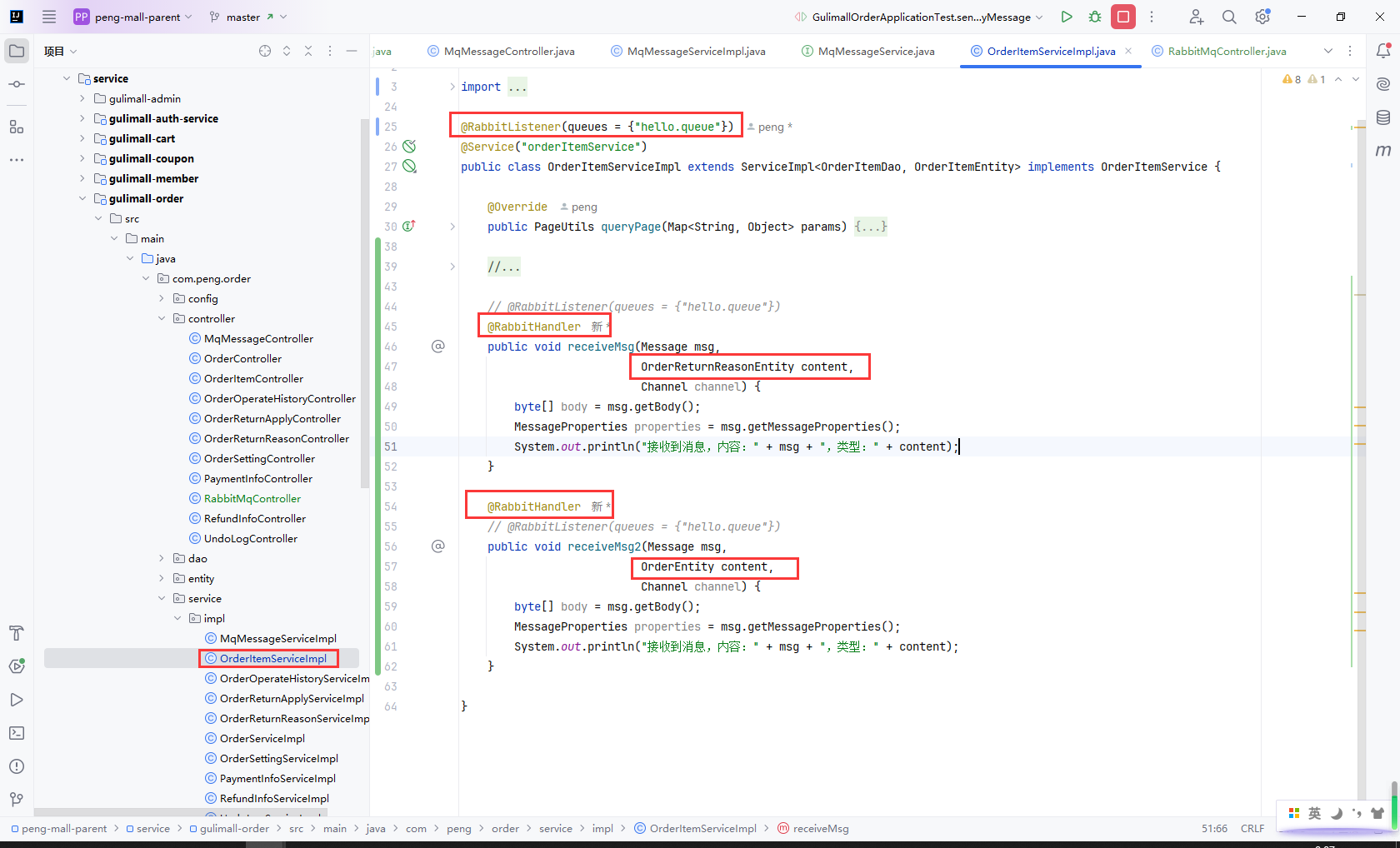1400x848 pixels.
Task: Open the Maven tool window
Action: point(1383,151)
